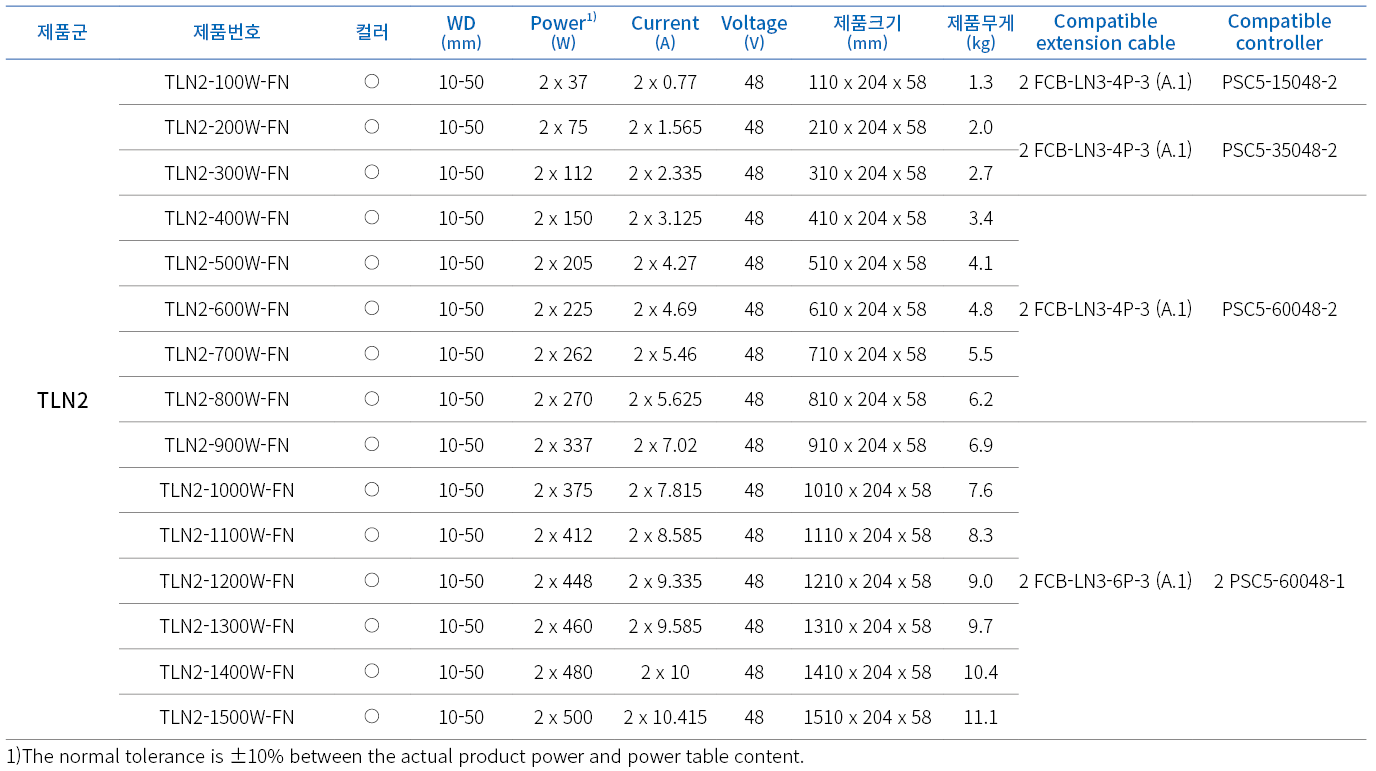Click the 1510 x 204 x 58 size cell
The width and height of the screenshot is (1376, 771).
[x=867, y=717]
